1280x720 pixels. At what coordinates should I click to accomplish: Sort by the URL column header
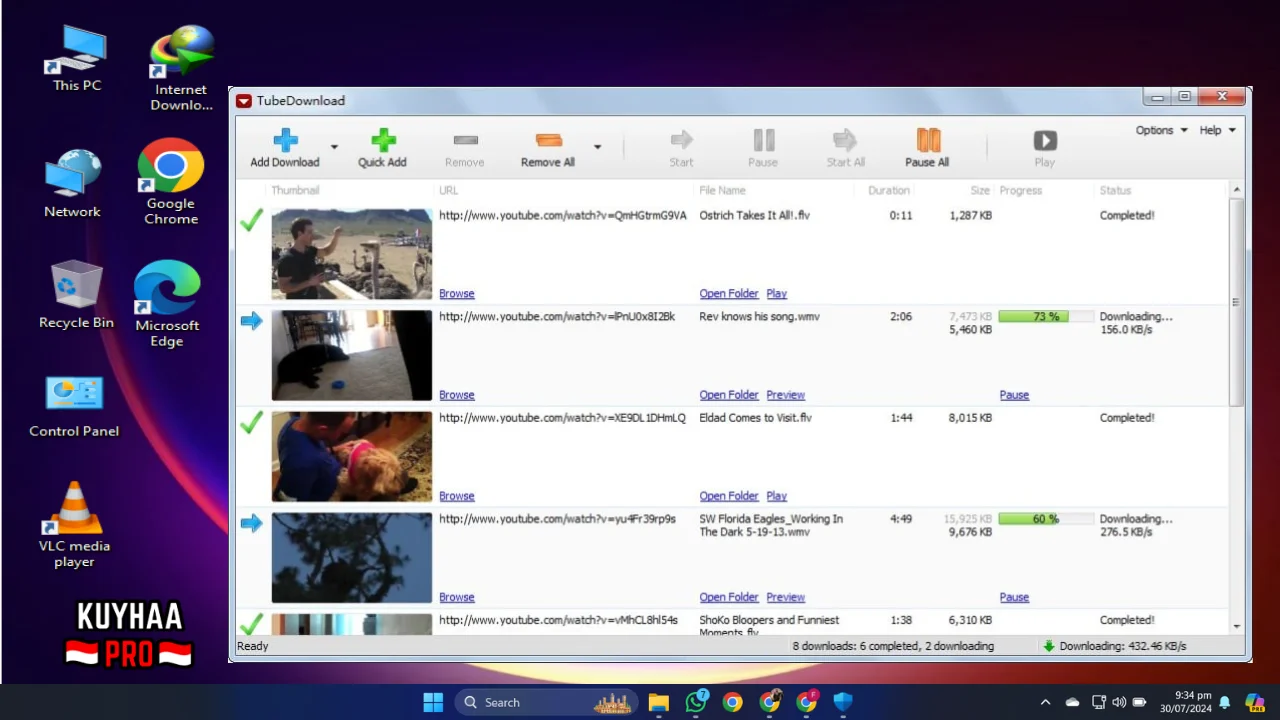448,190
